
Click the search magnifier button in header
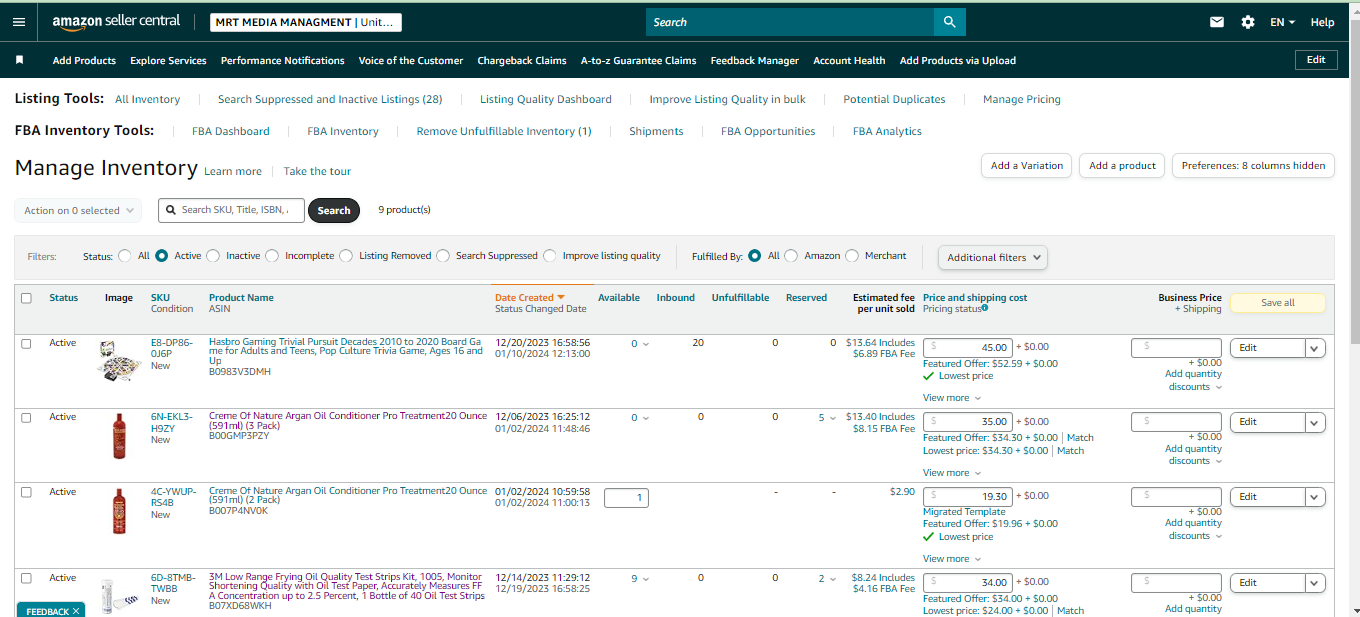pos(949,22)
